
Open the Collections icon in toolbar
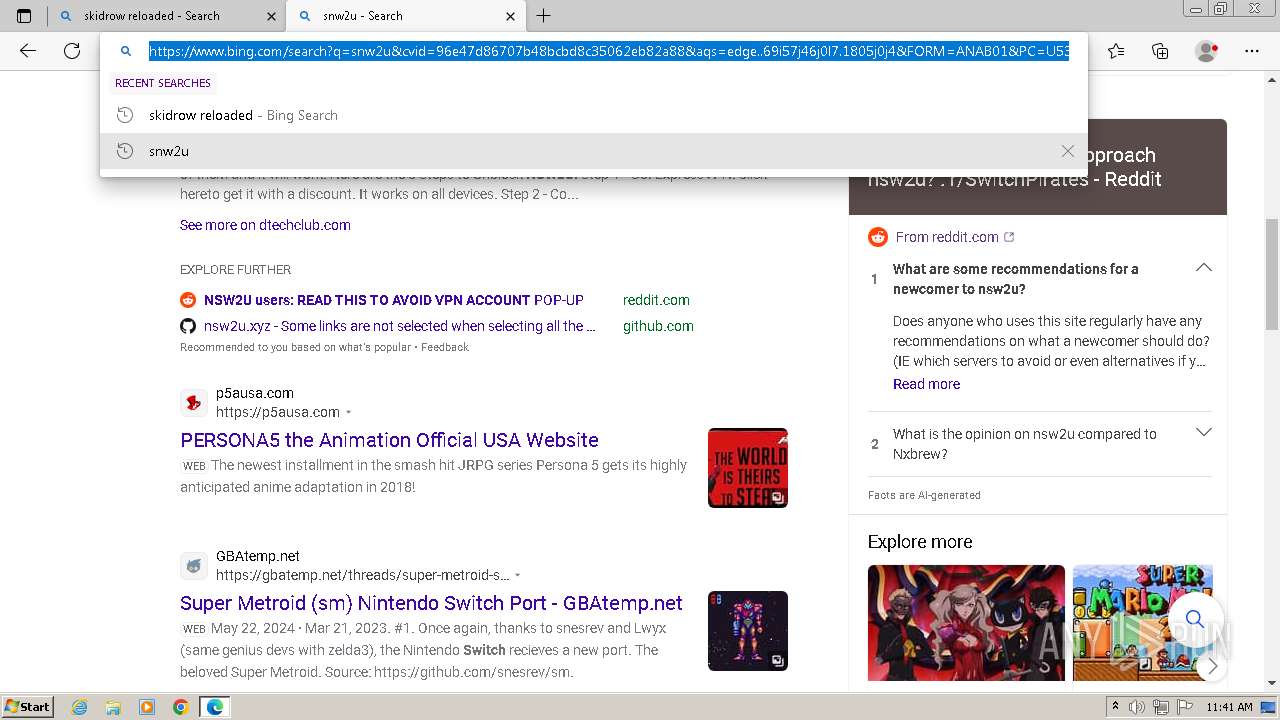click(1160, 51)
